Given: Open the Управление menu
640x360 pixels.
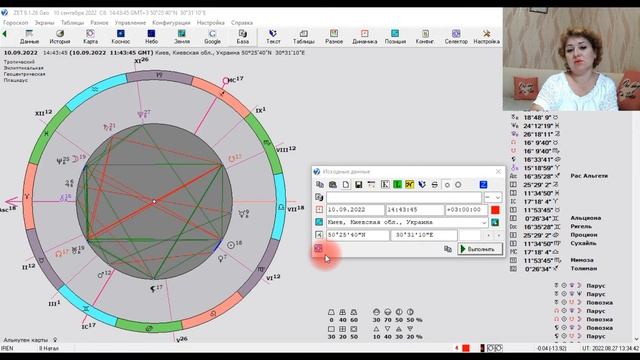Looking at the screenshot, I should 130,22.
